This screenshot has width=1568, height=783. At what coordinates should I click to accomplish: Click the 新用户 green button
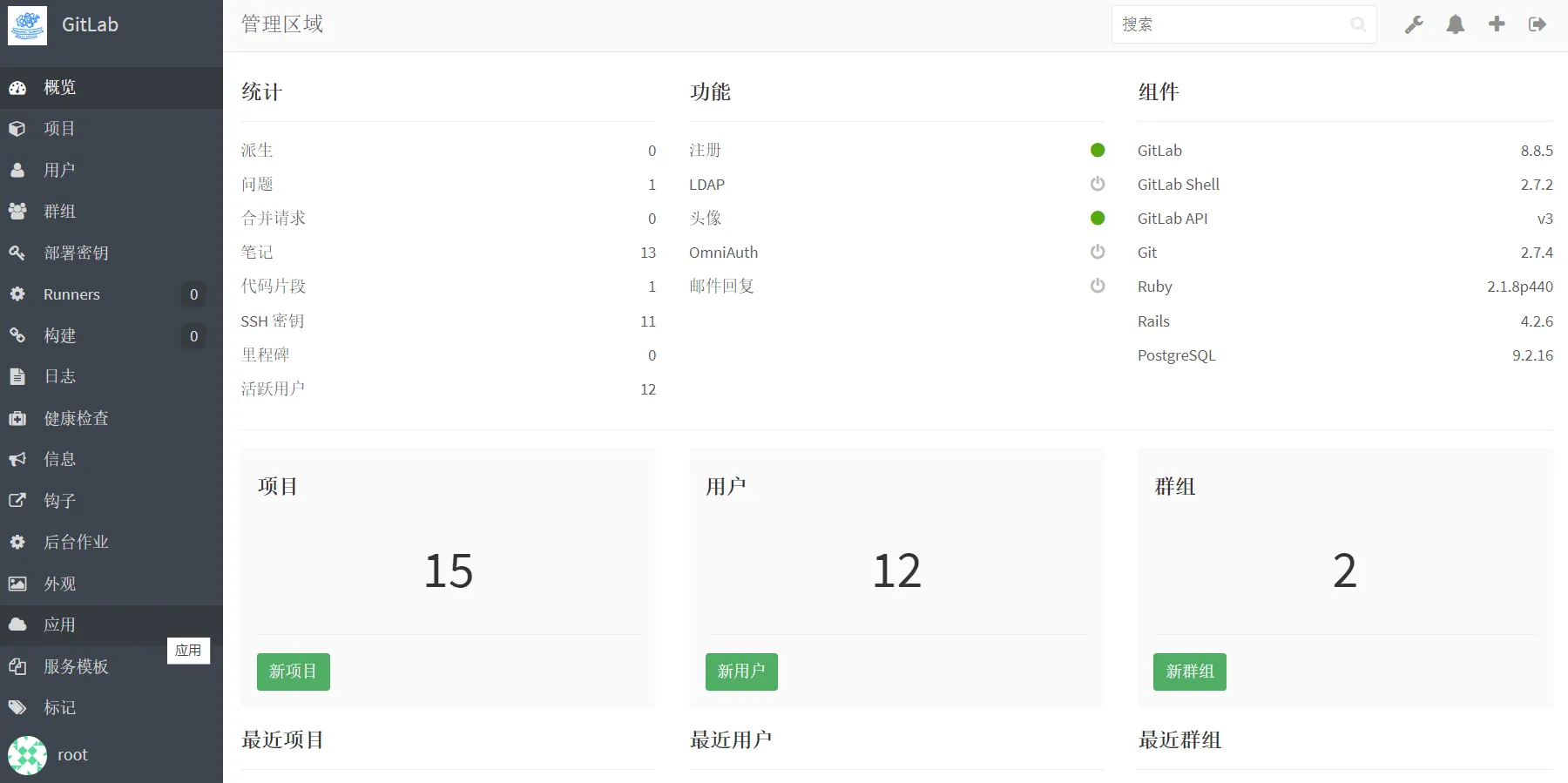(x=741, y=672)
